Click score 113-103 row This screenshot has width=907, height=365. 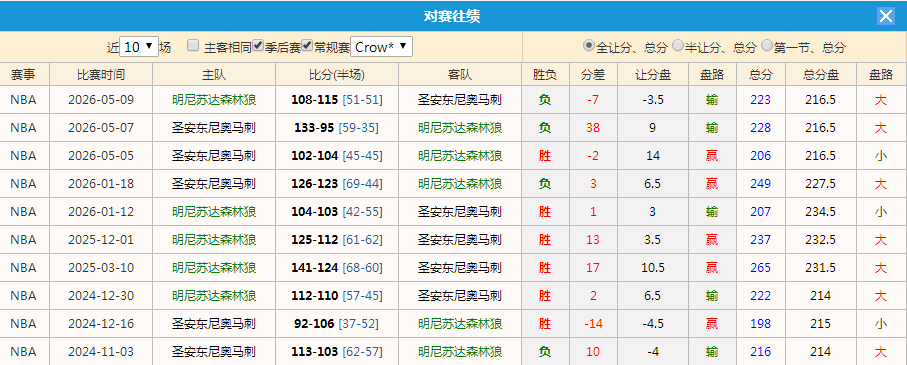pos(314,351)
